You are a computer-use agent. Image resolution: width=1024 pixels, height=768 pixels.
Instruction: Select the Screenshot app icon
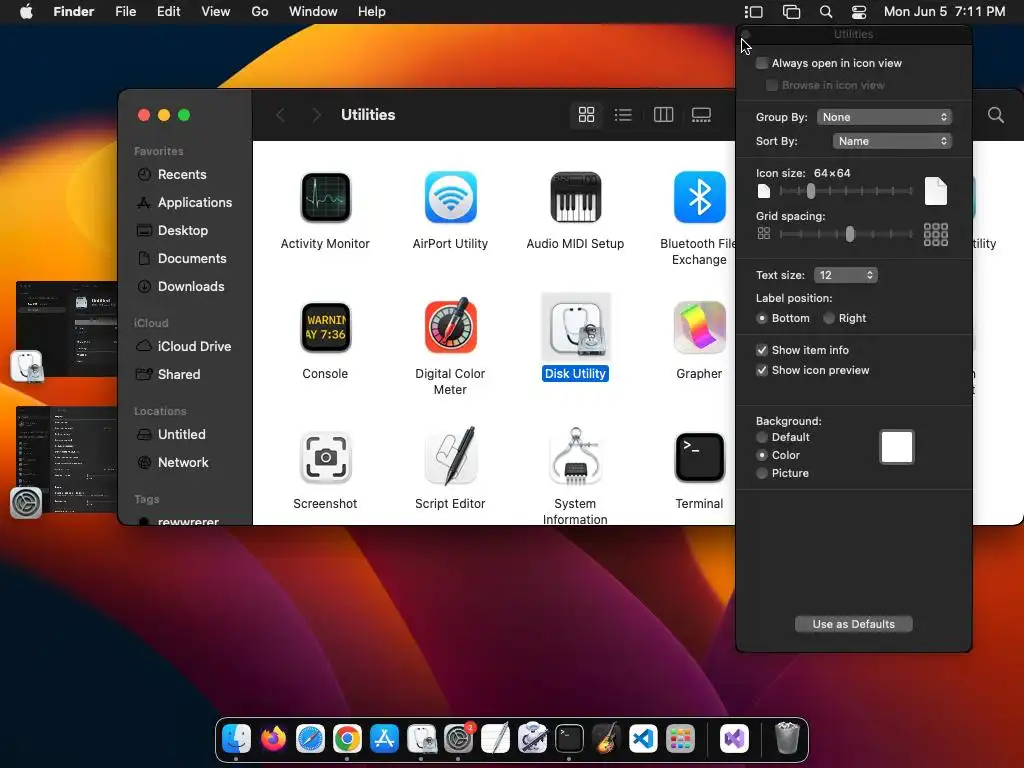[325, 457]
